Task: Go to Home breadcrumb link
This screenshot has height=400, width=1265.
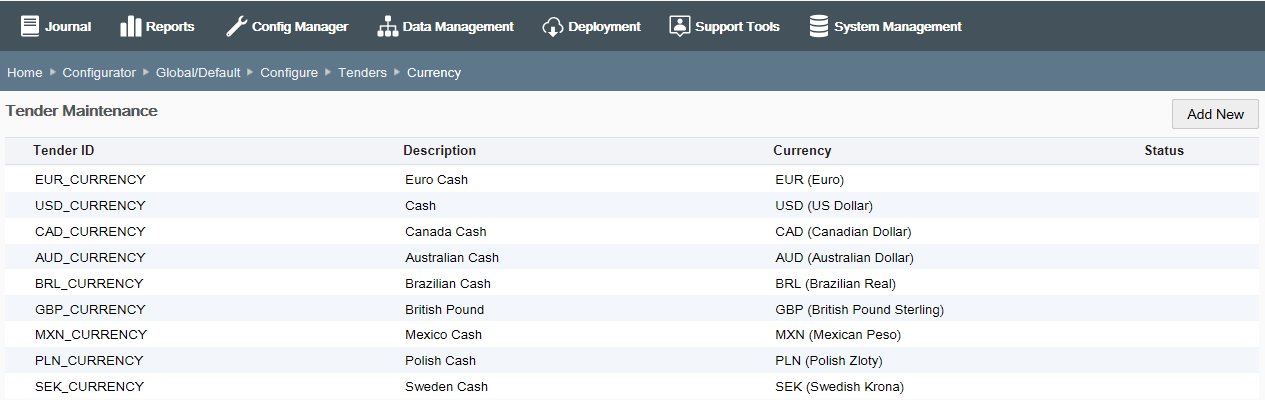Action: click(25, 73)
